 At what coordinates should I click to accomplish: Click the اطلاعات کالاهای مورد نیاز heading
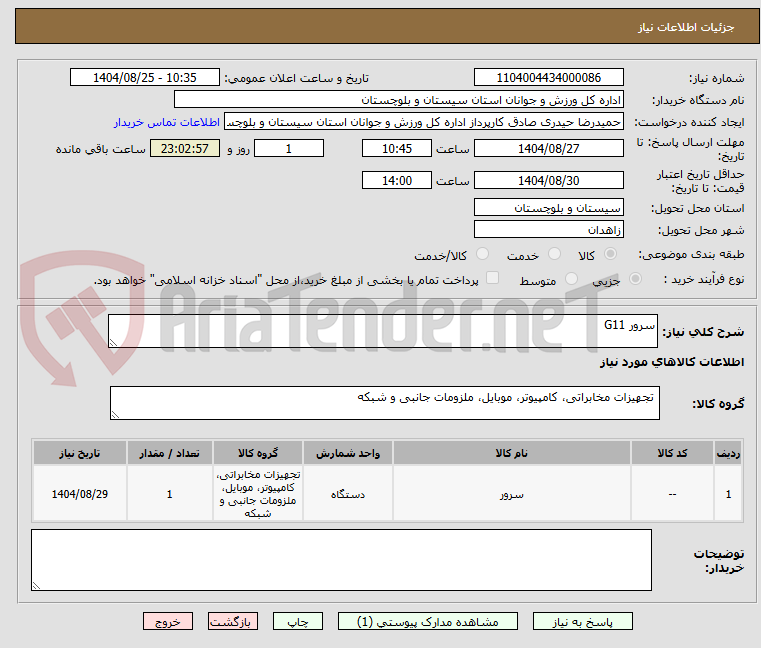click(x=672, y=362)
